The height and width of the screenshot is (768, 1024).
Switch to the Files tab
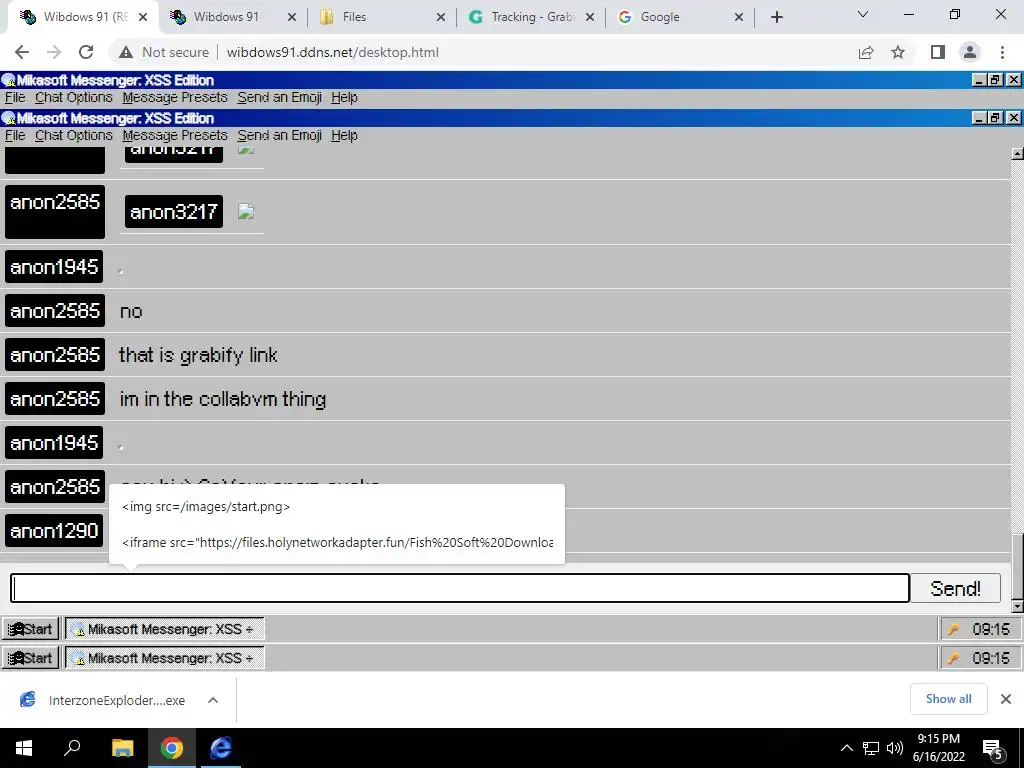[382, 17]
